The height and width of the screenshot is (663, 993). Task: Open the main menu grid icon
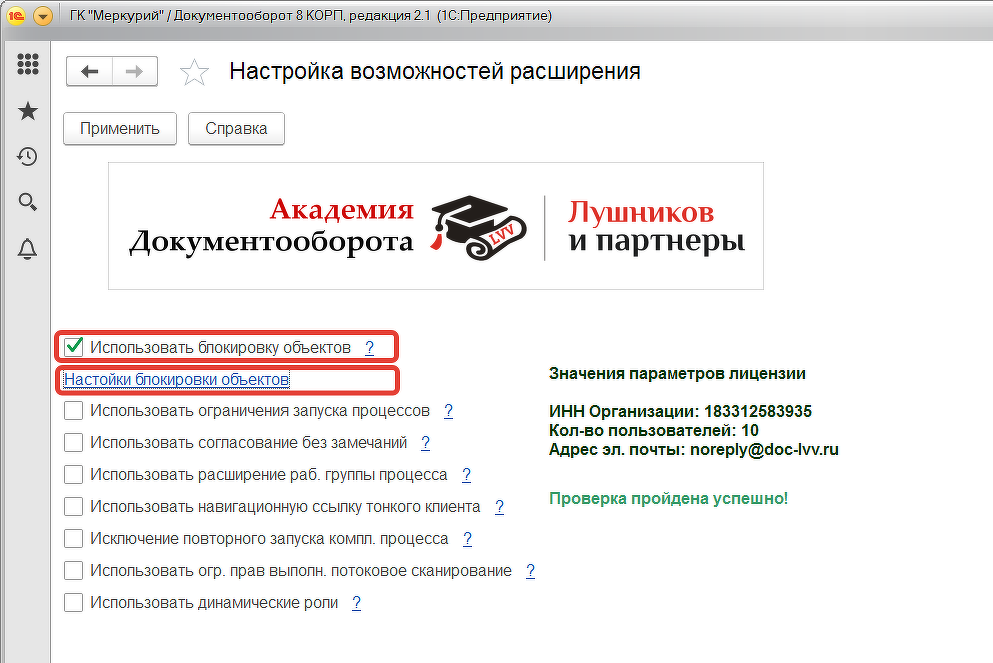[x=27, y=65]
